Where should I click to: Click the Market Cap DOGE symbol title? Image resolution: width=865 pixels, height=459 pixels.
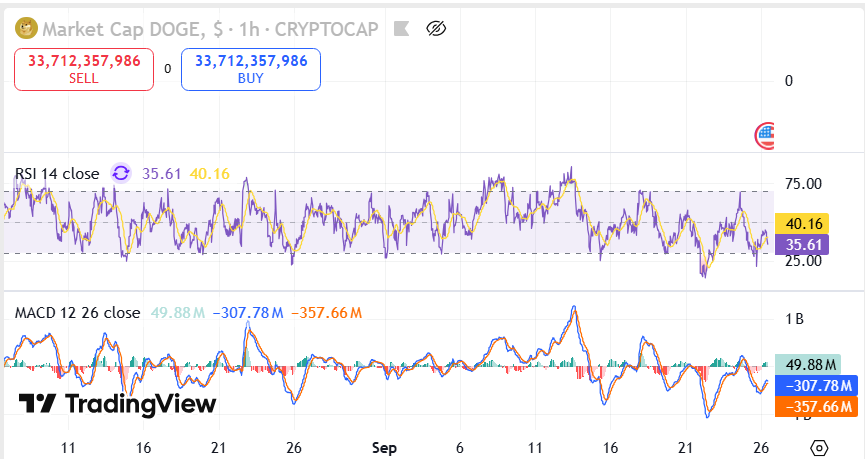(x=135, y=29)
